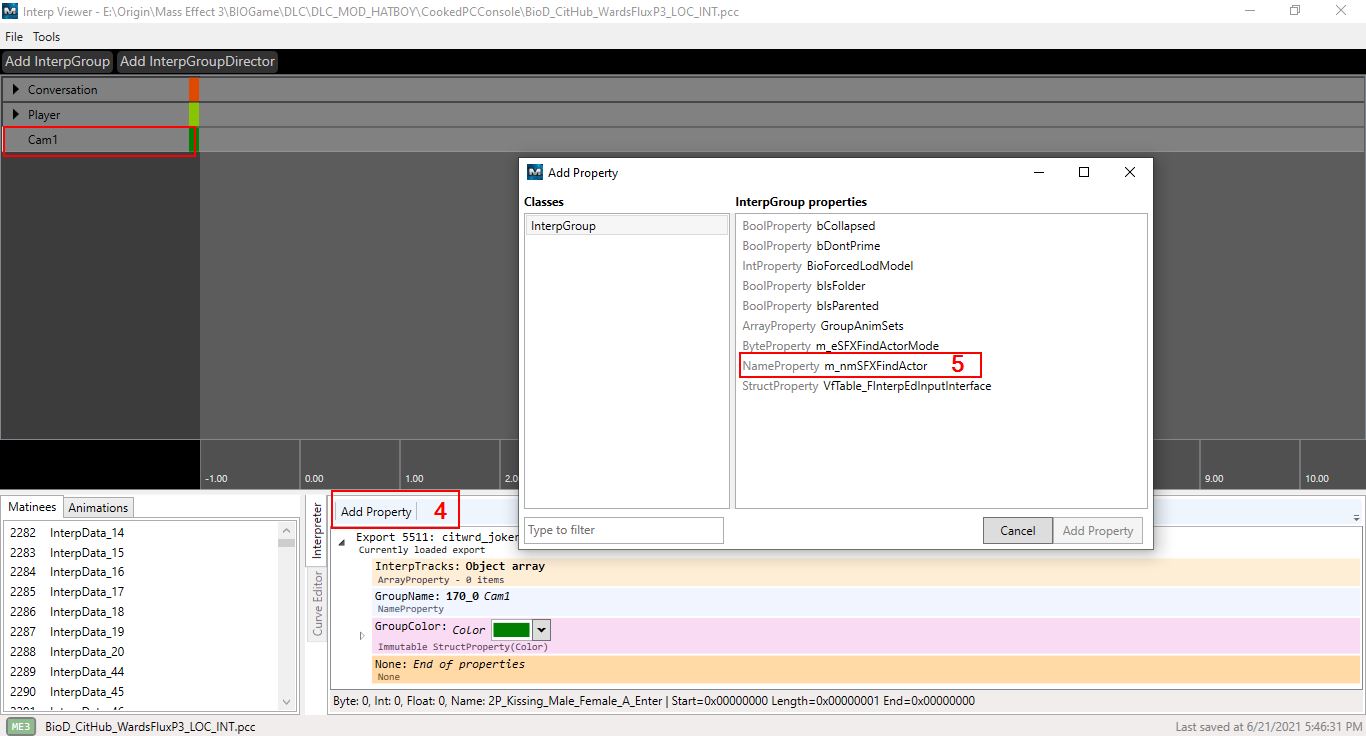Close the Add Property dialog
This screenshot has width=1366, height=736.
(x=1129, y=172)
